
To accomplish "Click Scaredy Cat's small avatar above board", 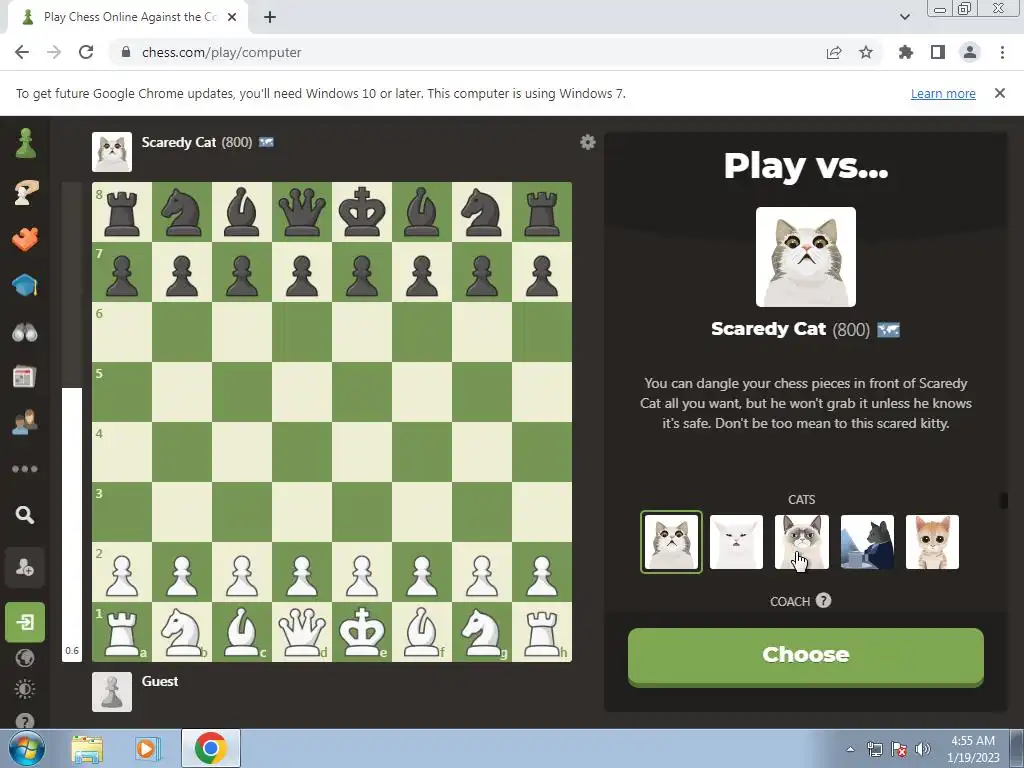I will [x=112, y=152].
